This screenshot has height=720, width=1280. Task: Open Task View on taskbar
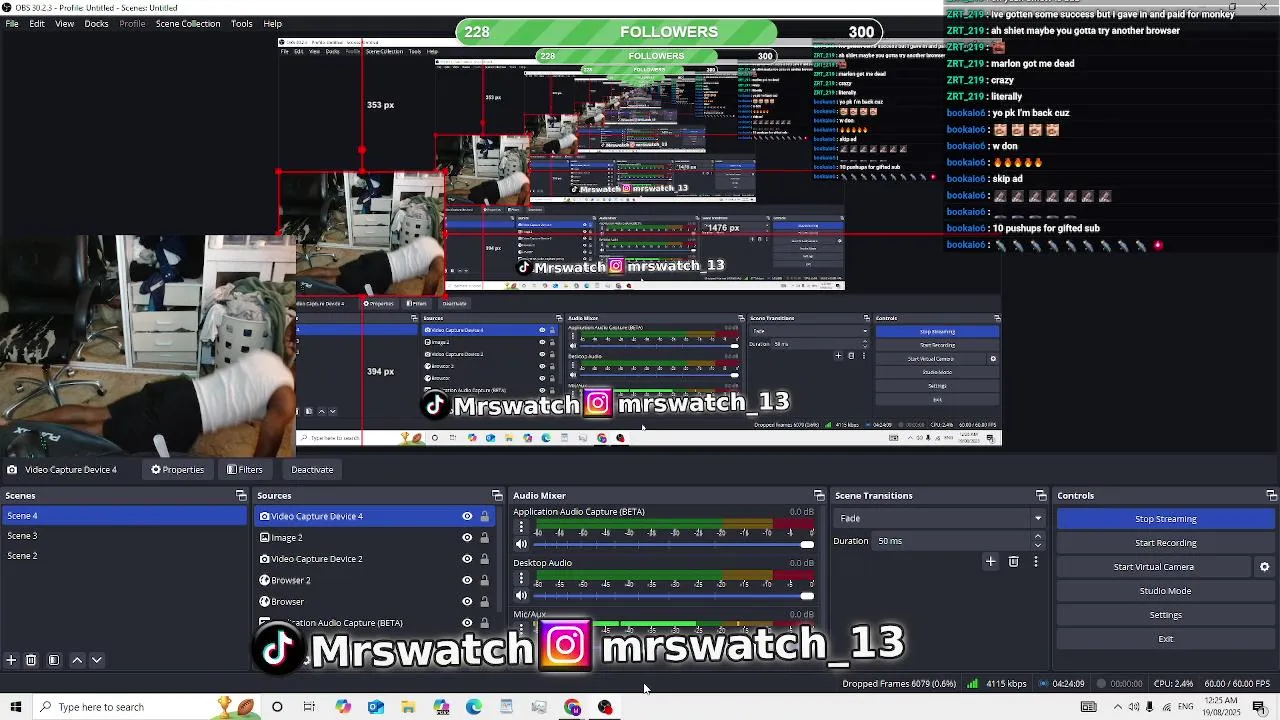click(309, 707)
